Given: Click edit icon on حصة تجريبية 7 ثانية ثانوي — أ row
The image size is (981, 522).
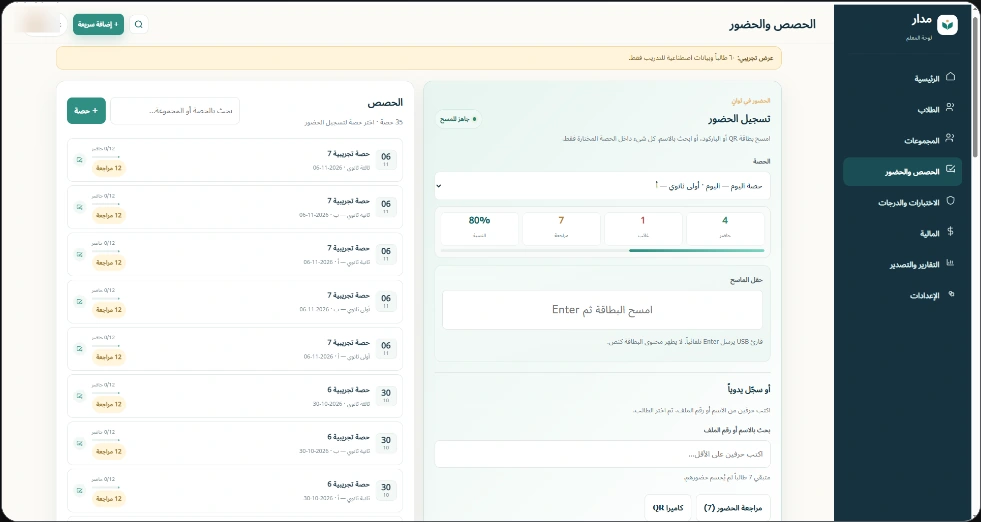Looking at the screenshot, I should [x=79, y=254].
